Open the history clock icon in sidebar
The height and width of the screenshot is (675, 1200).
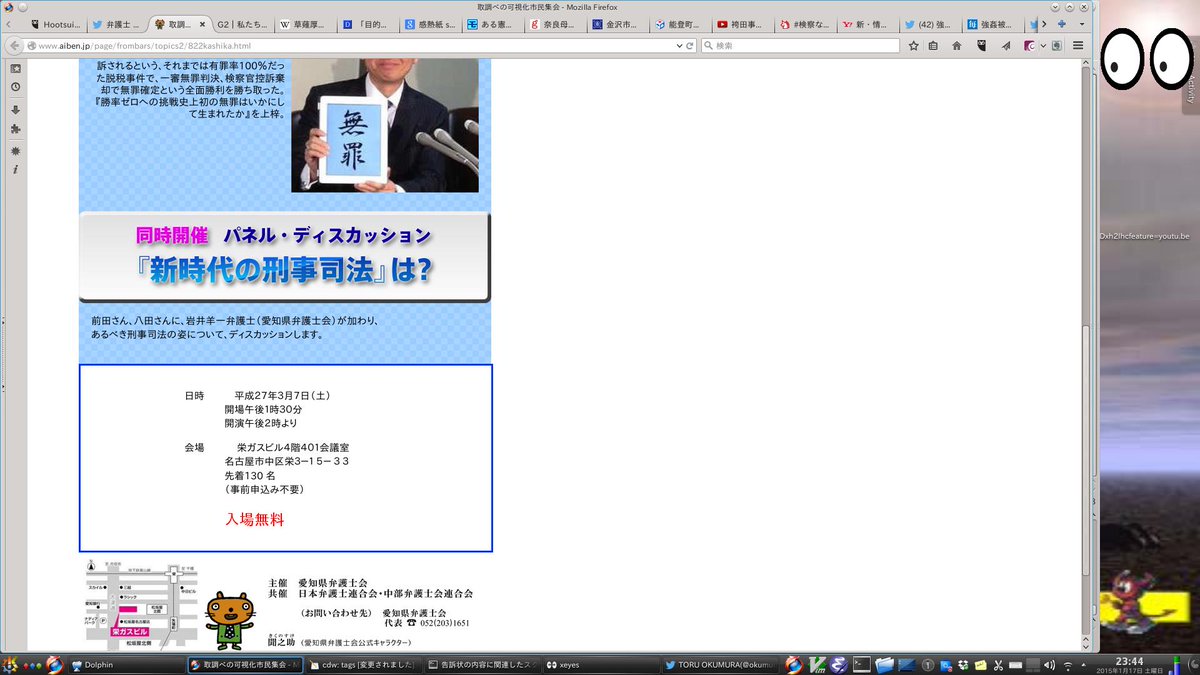click(15, 87)
